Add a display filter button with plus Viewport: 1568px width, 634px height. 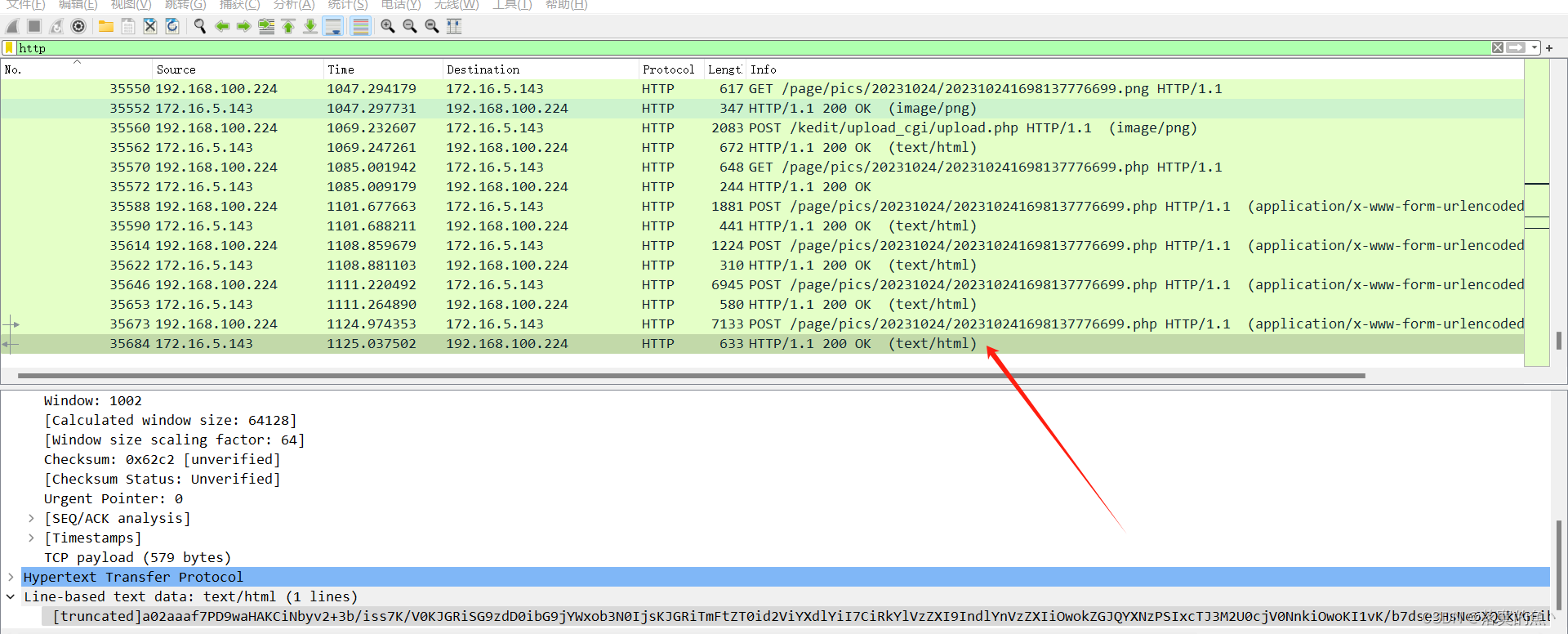point(1549,48)
